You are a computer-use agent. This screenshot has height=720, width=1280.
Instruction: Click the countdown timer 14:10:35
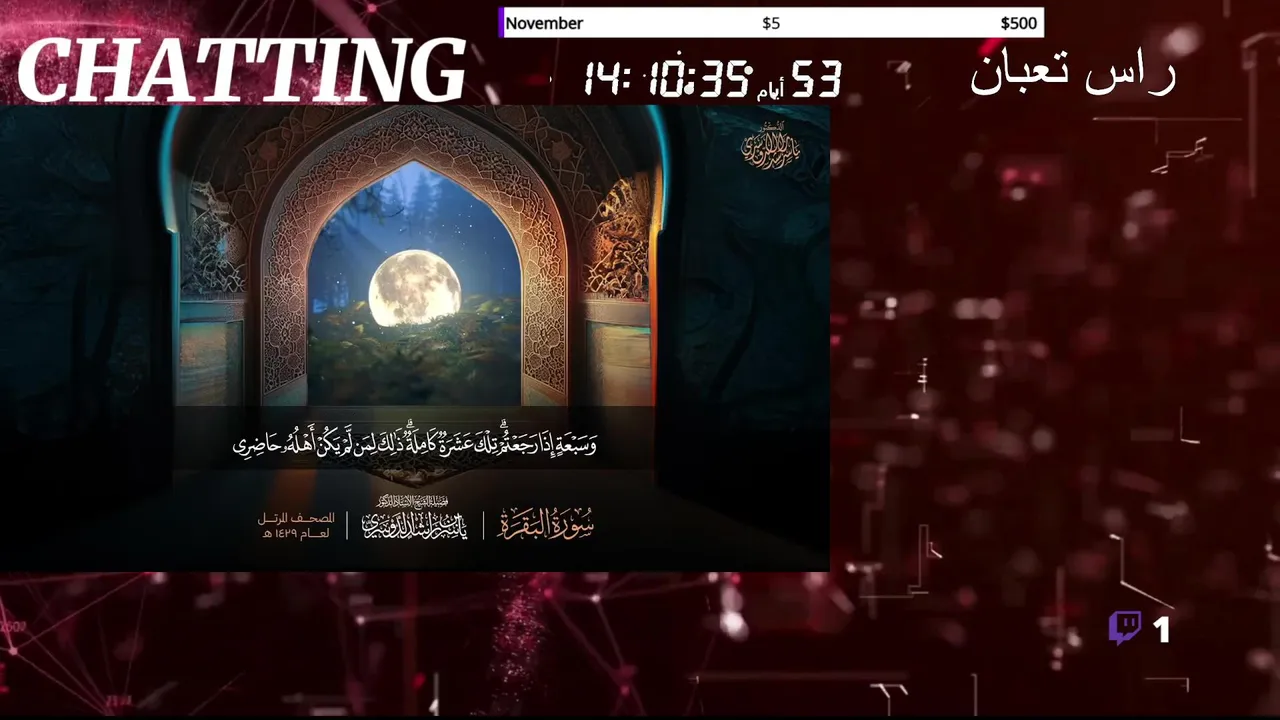click(x=667, y=78)
